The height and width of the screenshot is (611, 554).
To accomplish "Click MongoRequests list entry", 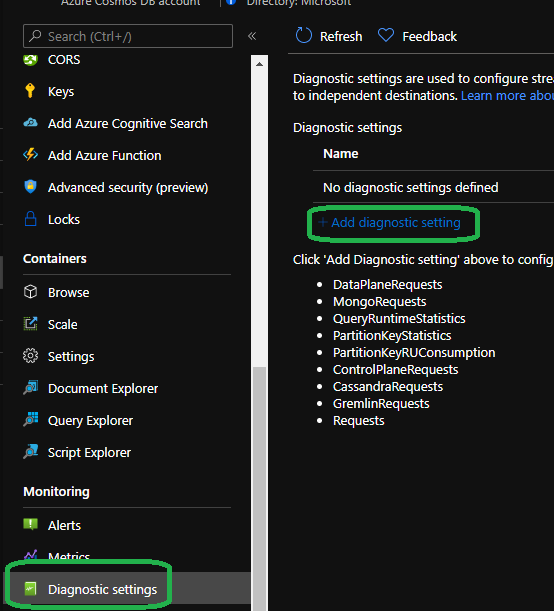I will tap(379, 302).
